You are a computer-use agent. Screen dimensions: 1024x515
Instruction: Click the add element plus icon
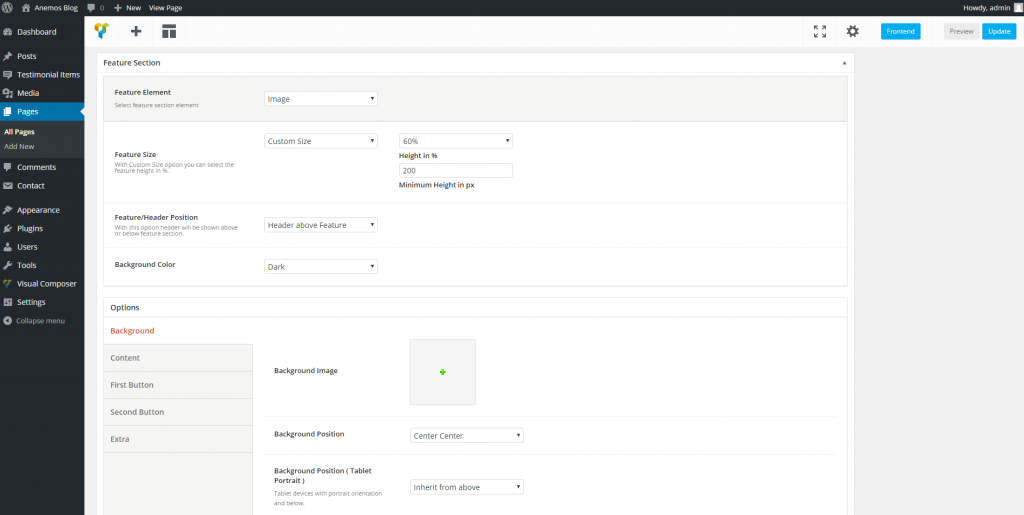pos(136,31)
